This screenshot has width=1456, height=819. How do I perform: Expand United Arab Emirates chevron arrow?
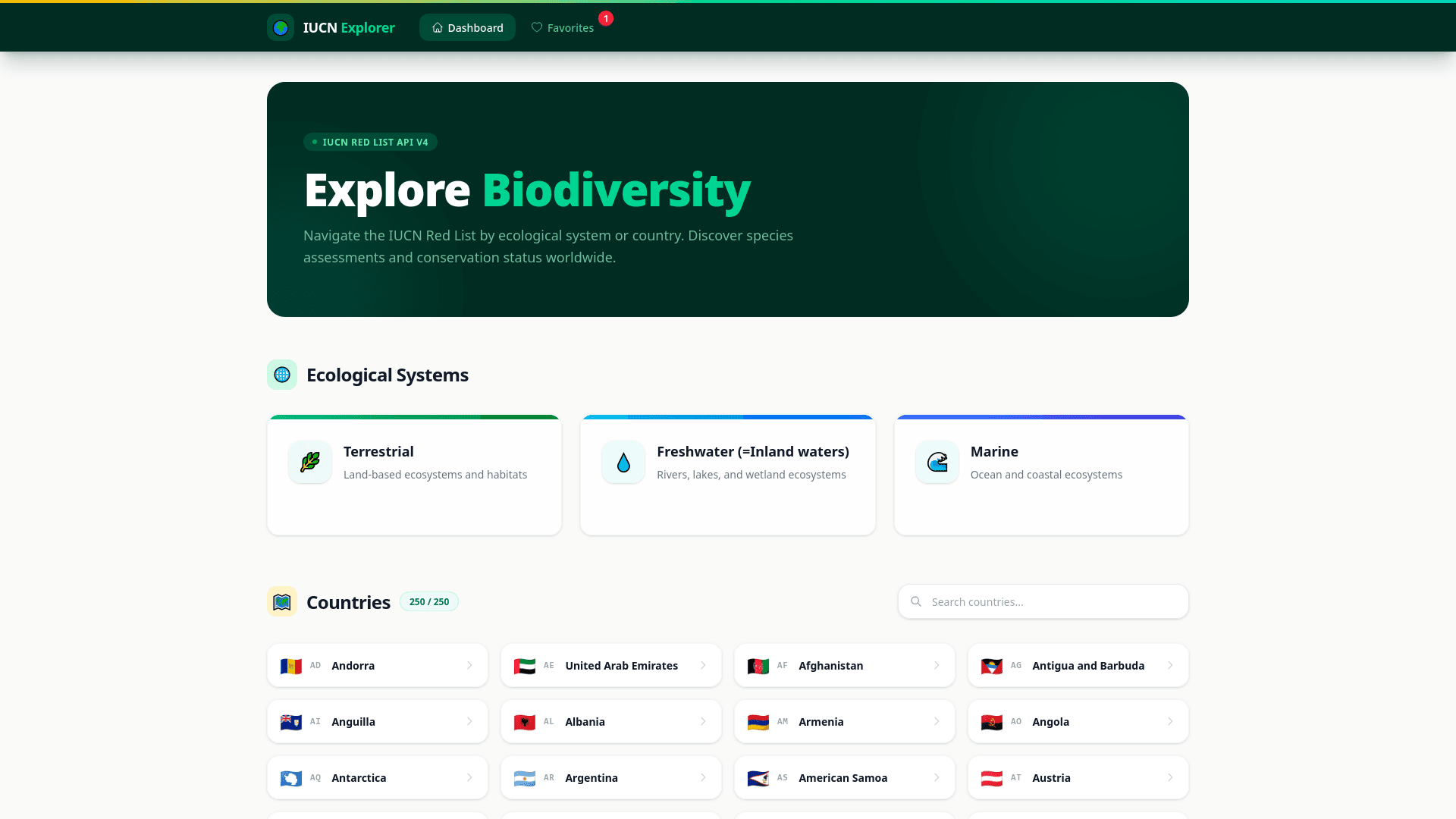703,666
